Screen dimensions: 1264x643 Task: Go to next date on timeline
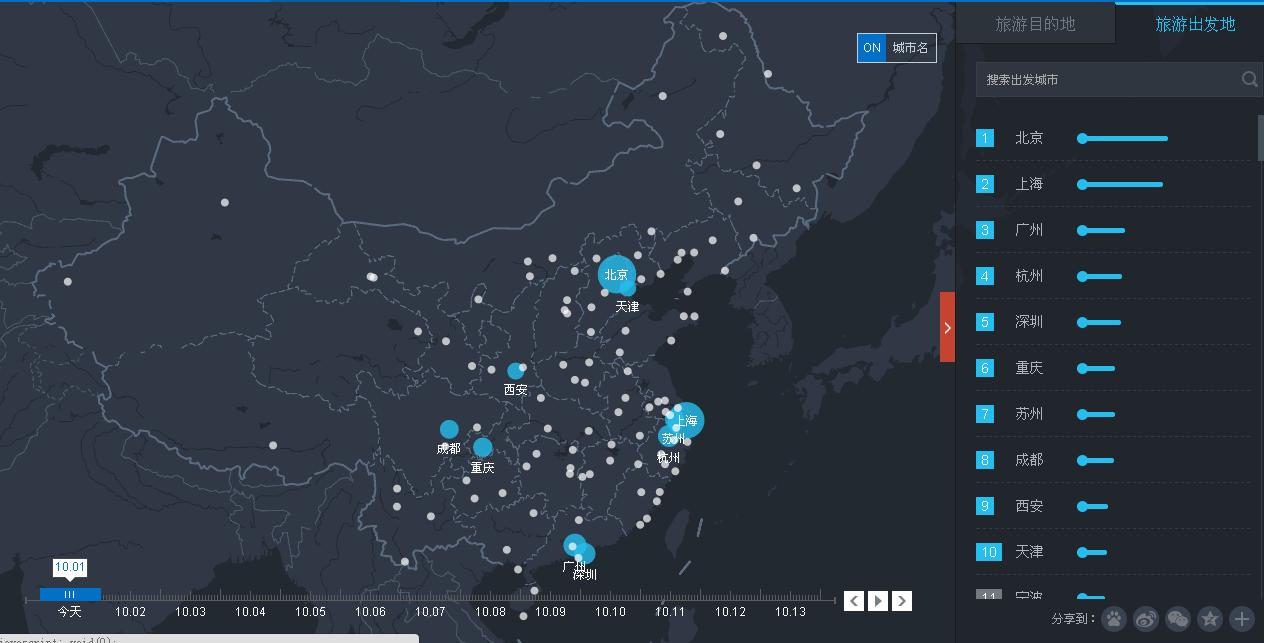point(902,600)
